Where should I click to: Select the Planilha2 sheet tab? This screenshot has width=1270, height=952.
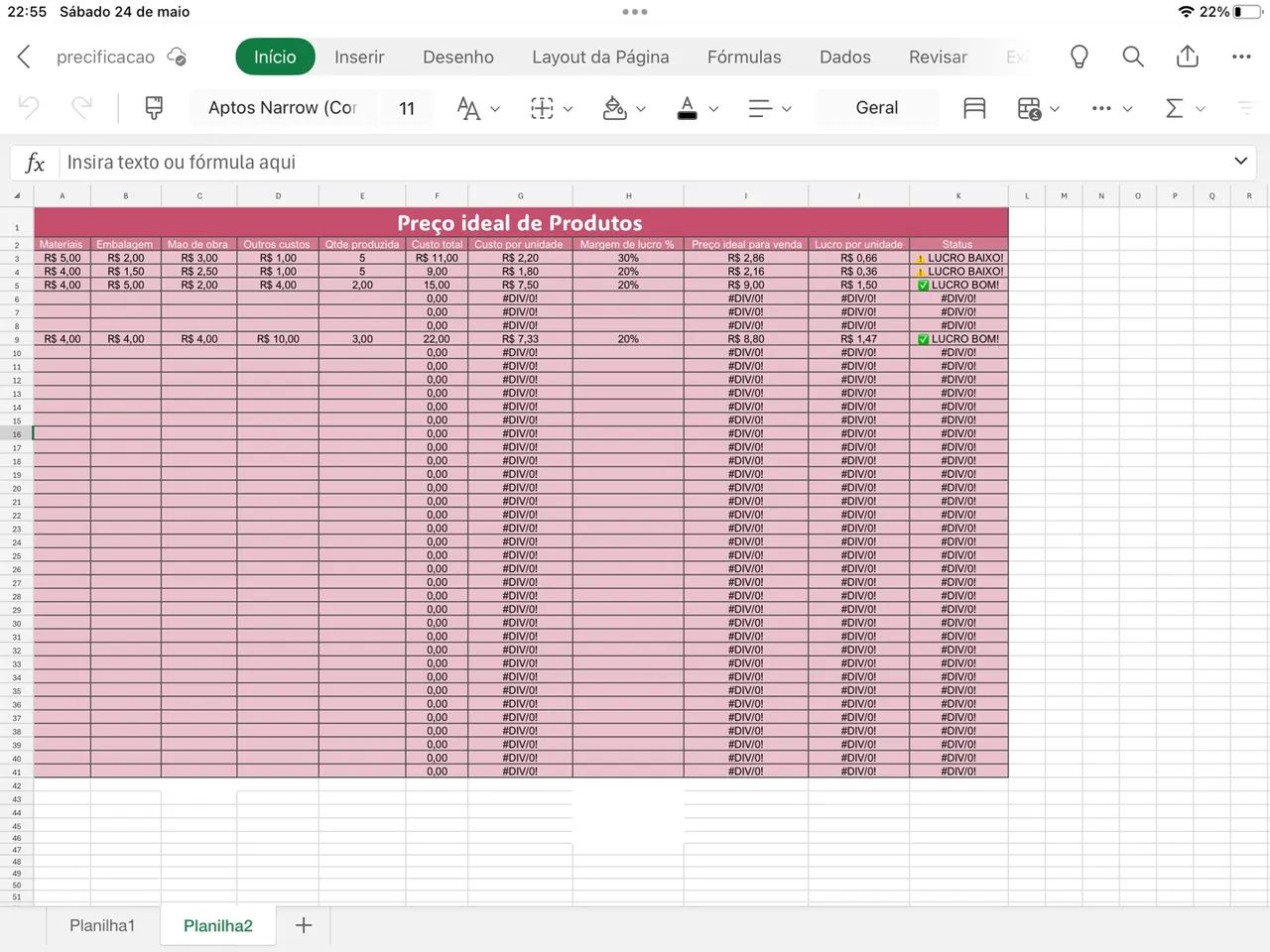(x=218, y=925)
